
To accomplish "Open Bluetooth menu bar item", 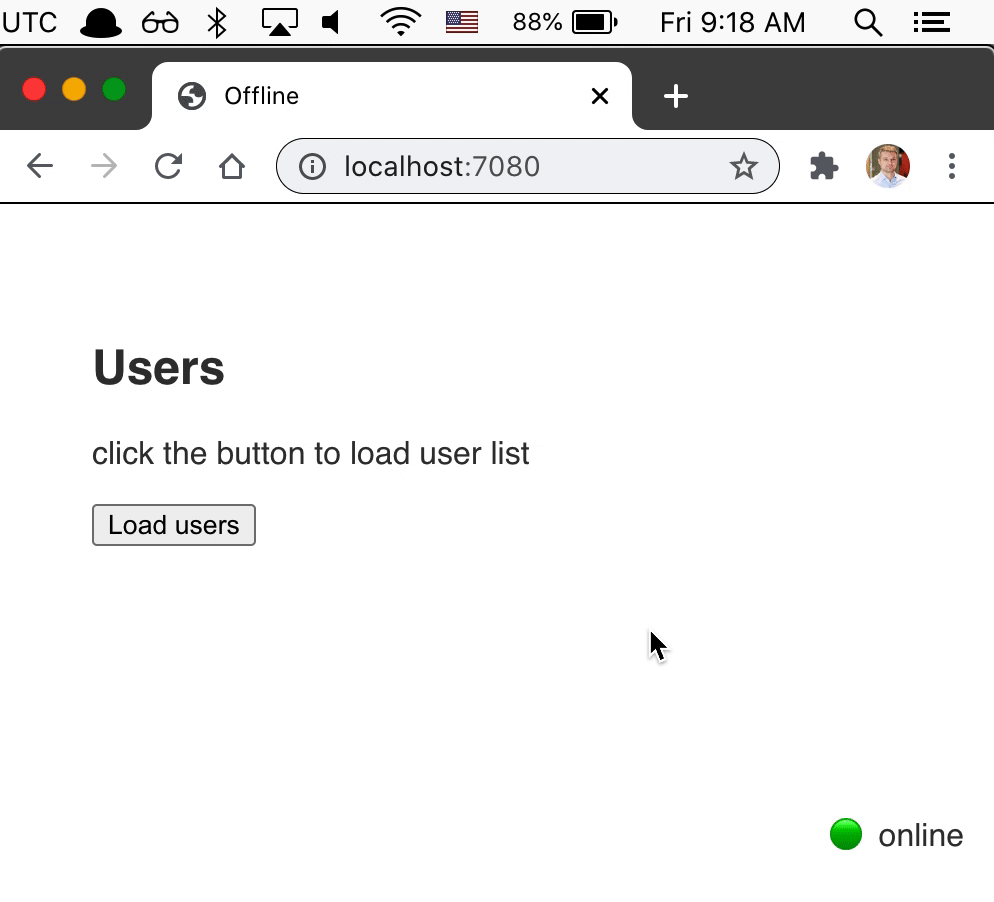I will click(x=217, y=22).
